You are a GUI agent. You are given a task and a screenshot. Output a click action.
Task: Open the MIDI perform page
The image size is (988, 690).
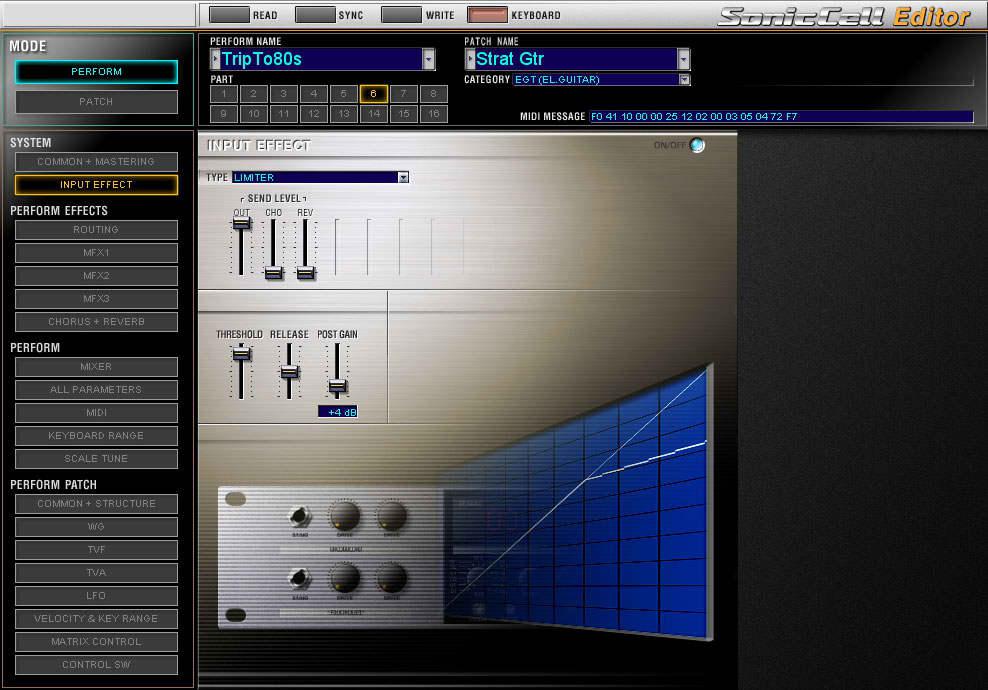(x=96, y=413)
